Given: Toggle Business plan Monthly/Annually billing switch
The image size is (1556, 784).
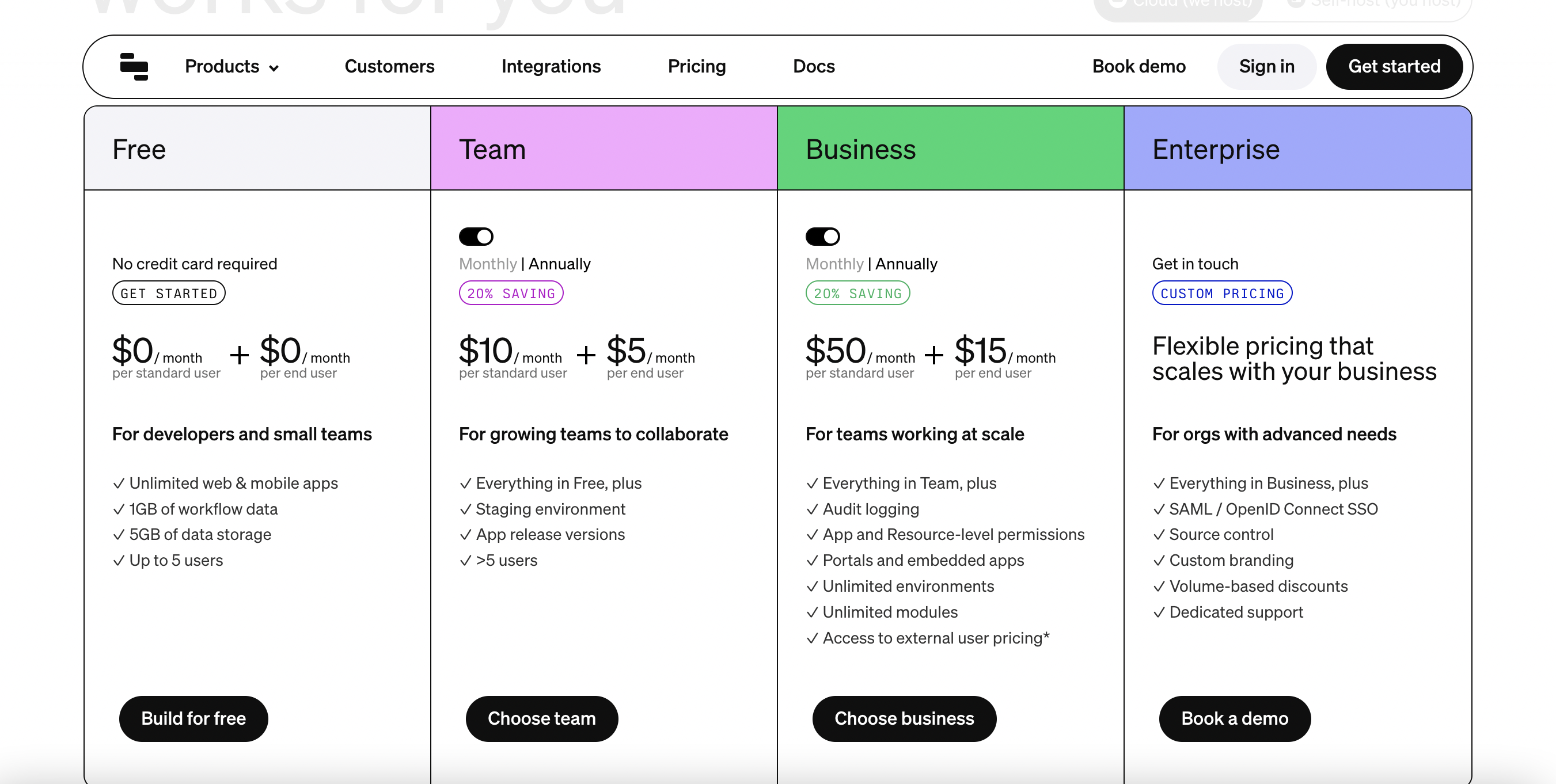Looking at the screenshot, I should 822,236.
